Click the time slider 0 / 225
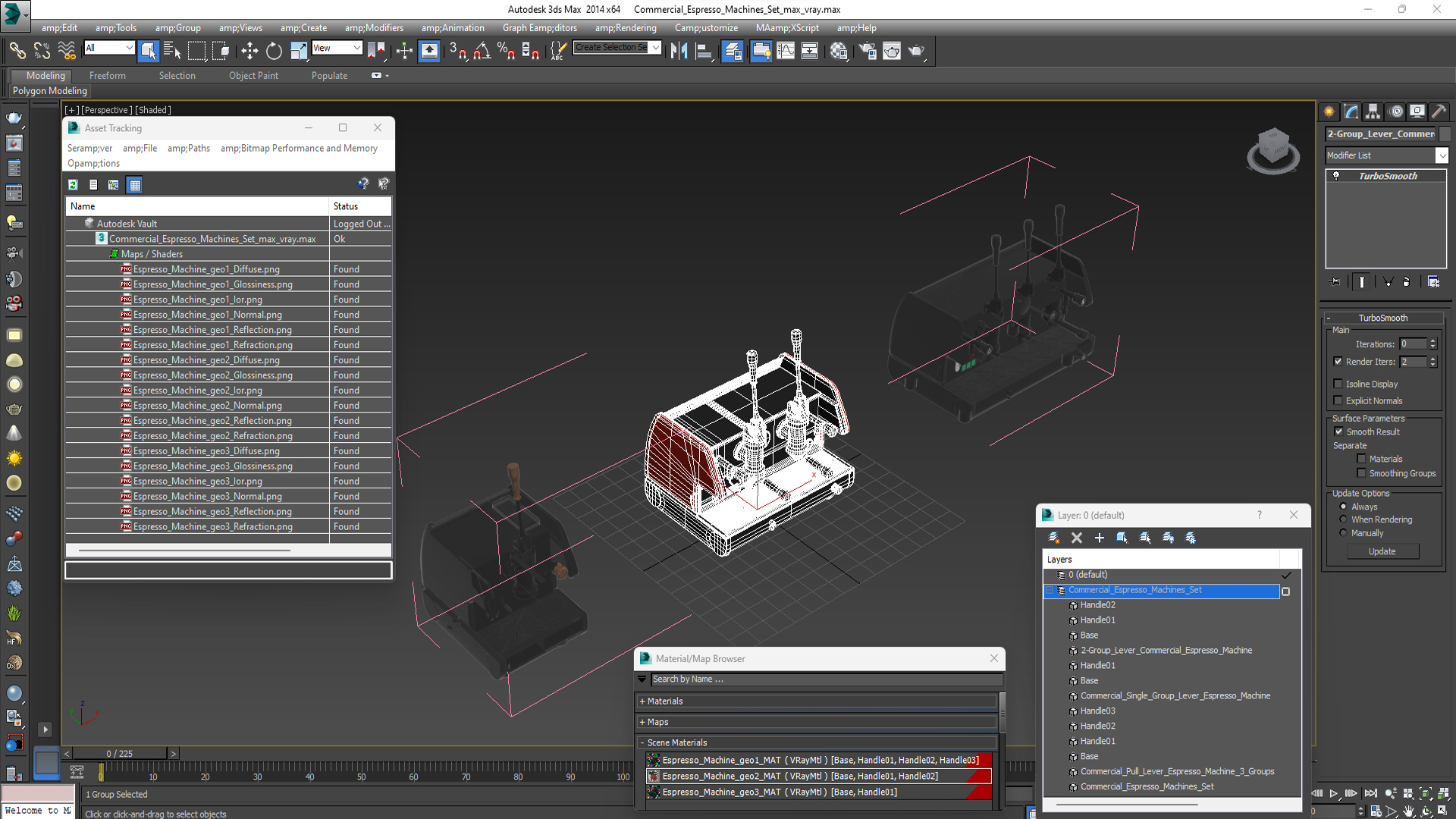Image resolution: width=1456 pixels, height=819 pixels. tap(119, 754)
